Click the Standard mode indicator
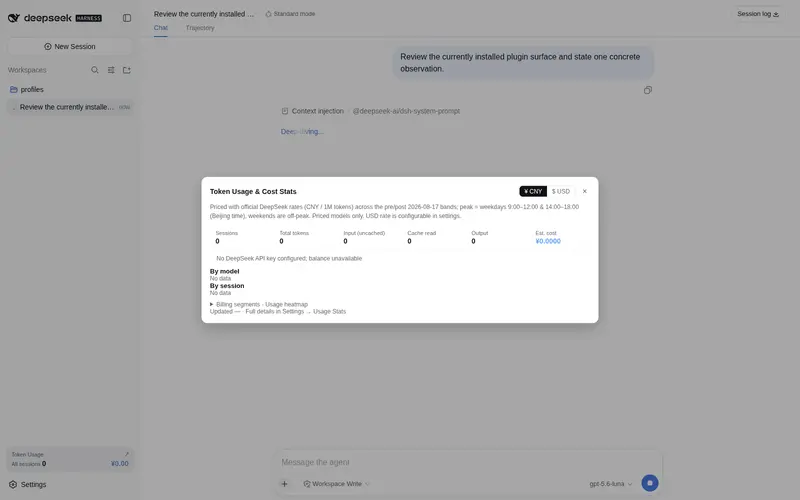The image size is (800, 500). pos(290,14)
